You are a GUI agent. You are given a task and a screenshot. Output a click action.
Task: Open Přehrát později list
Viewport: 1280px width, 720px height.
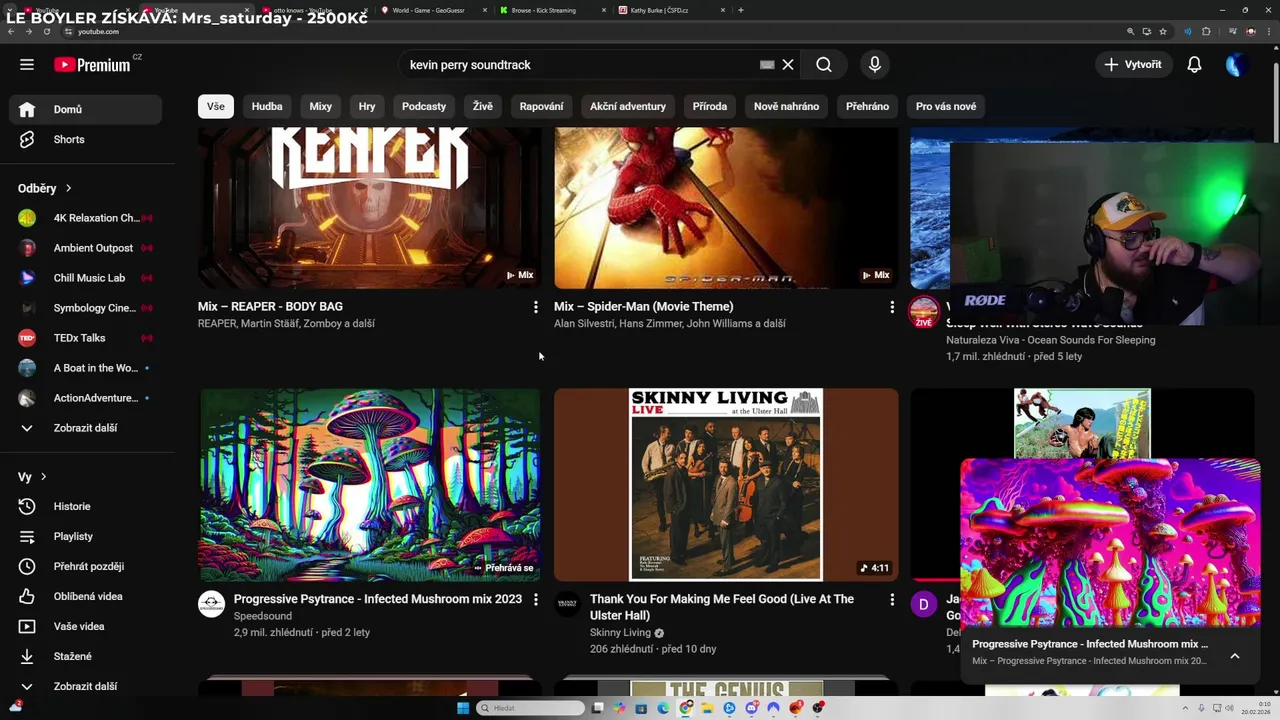(x=86, y=566)
